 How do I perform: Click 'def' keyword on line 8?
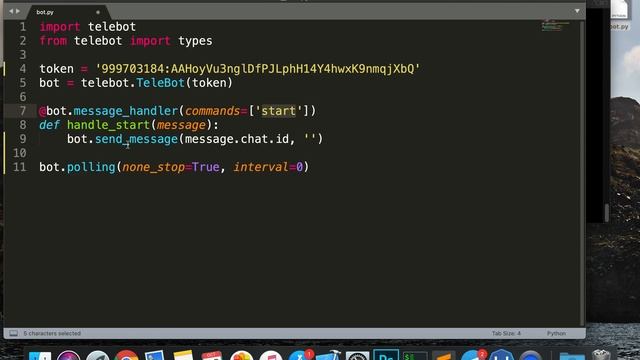pyautogui.click(x=49, y=125)
